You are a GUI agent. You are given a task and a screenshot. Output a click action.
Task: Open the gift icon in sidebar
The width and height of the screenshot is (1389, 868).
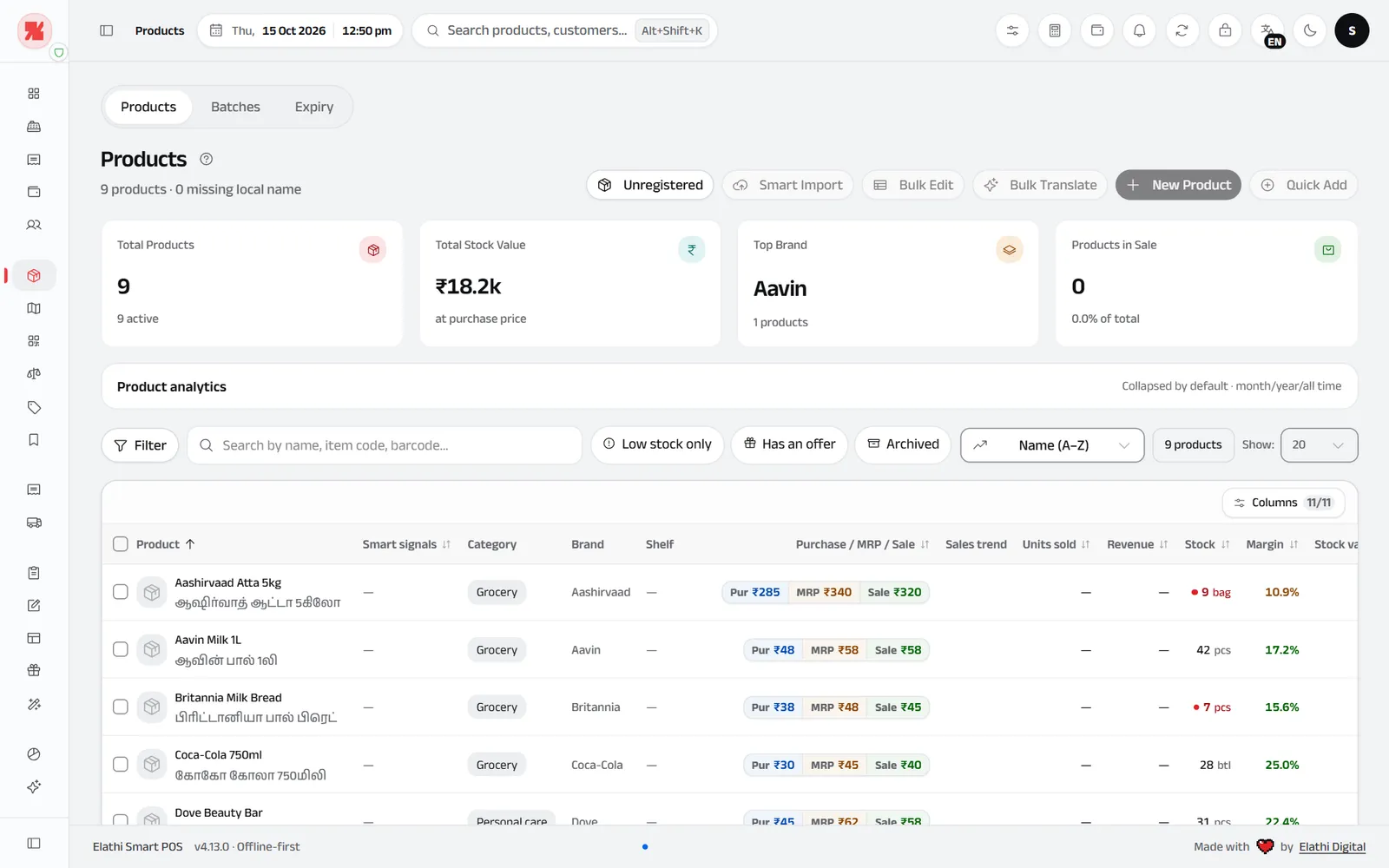click(x=34, y=670)
